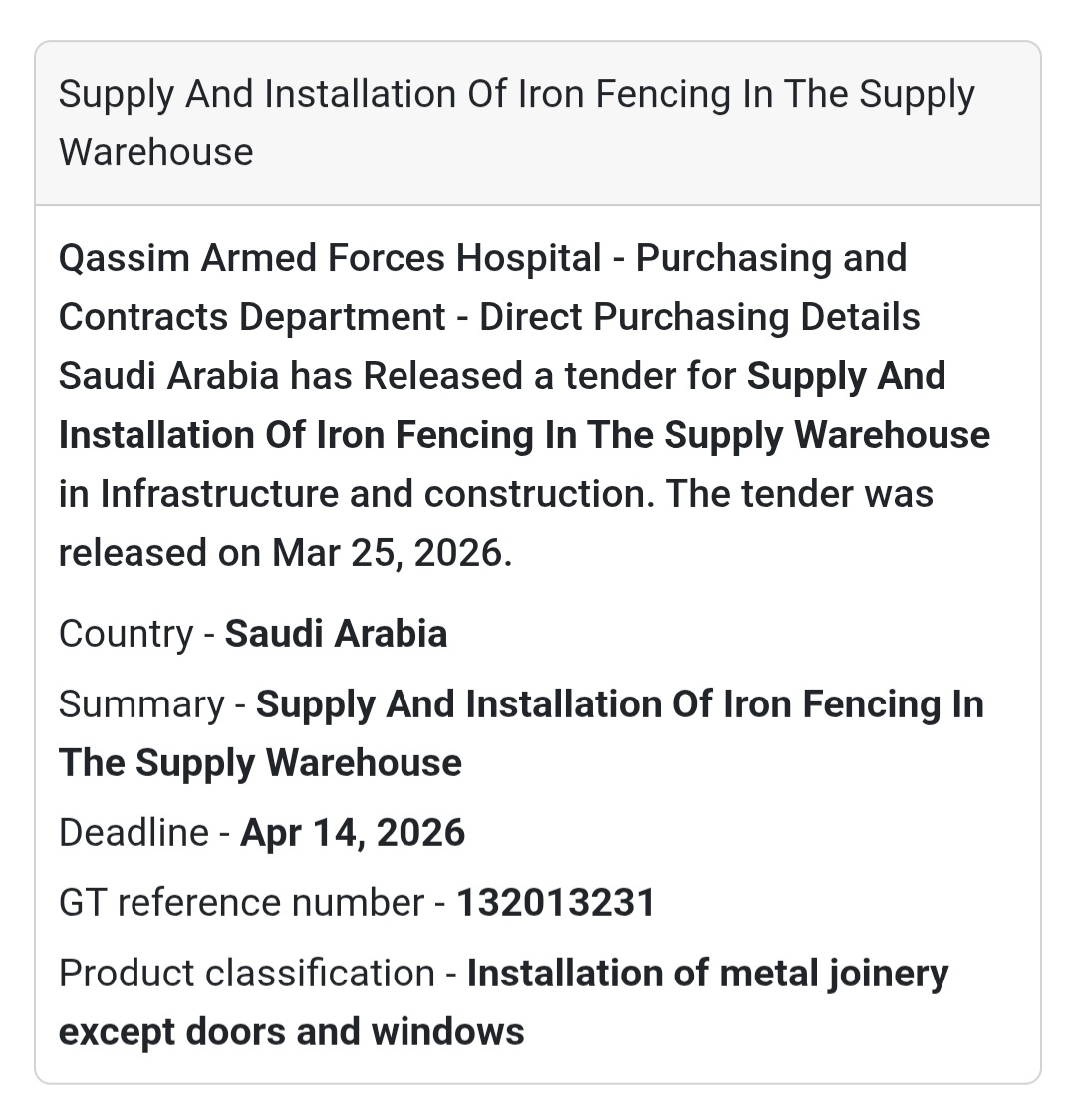Click the bold tender name in the paragraph
Viewport: 1076px width, 1120px height.
524,435
